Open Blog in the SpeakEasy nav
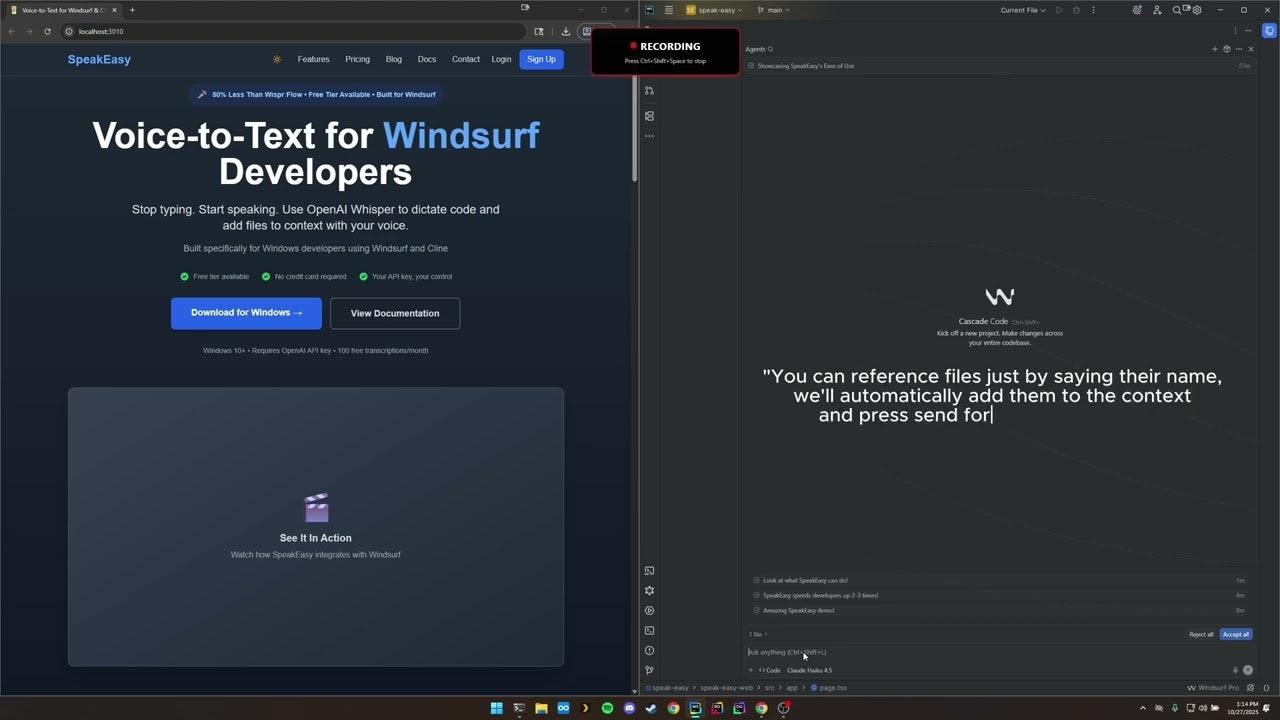The width and height of the screenshot is (1280, 720). pos(394,59)
